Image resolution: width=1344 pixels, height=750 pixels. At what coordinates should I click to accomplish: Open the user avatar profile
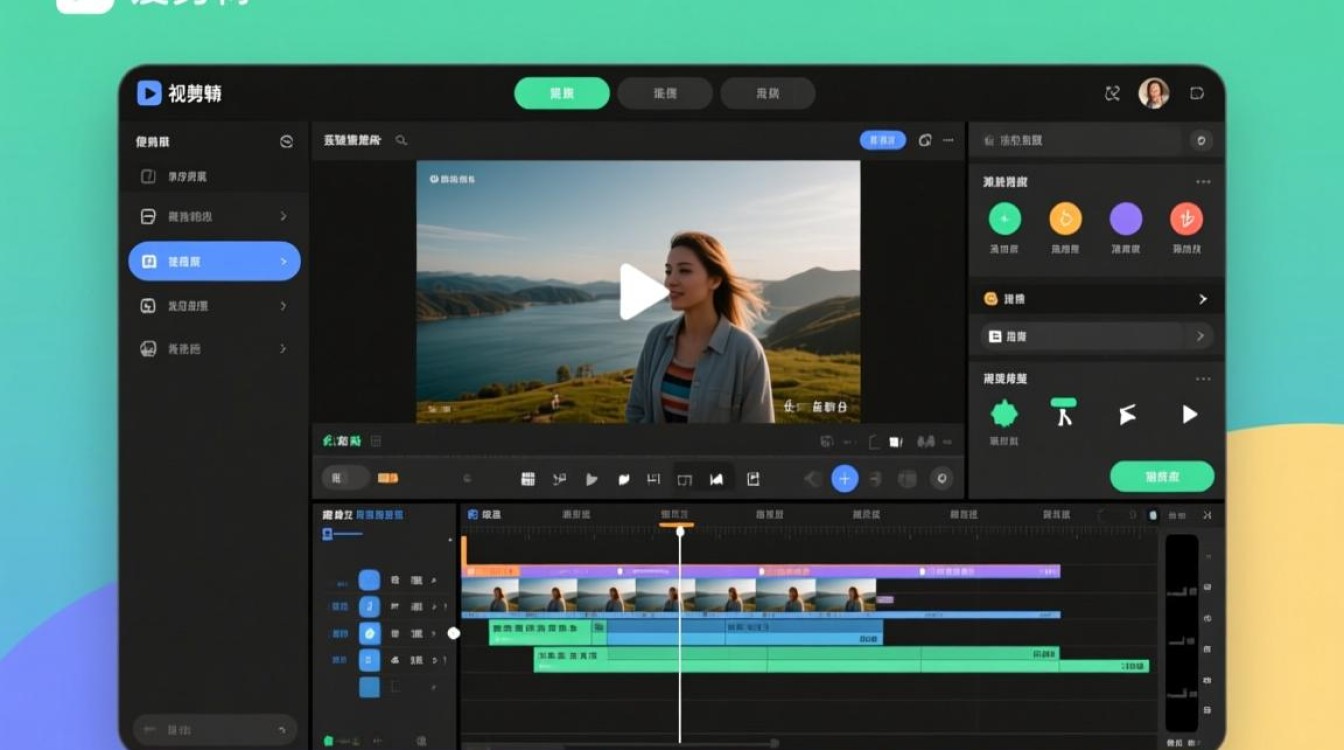[1154, 93]
